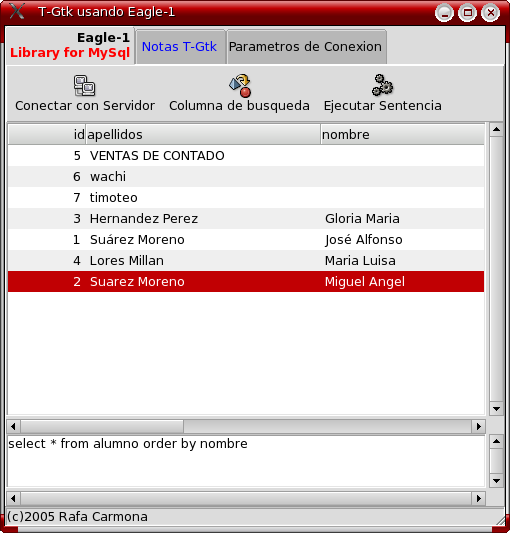Minimize the T-Gtk window
This screenshot has height=533, width=510.
[444, 13]
